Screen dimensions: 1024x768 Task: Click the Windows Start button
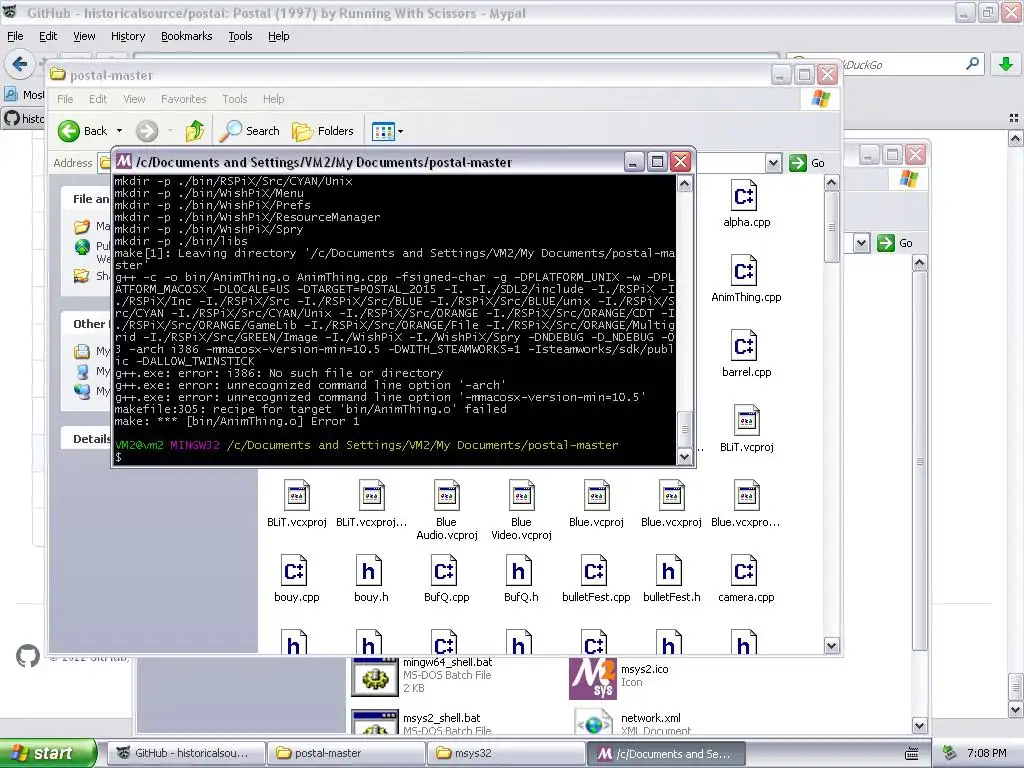point(47,754)
